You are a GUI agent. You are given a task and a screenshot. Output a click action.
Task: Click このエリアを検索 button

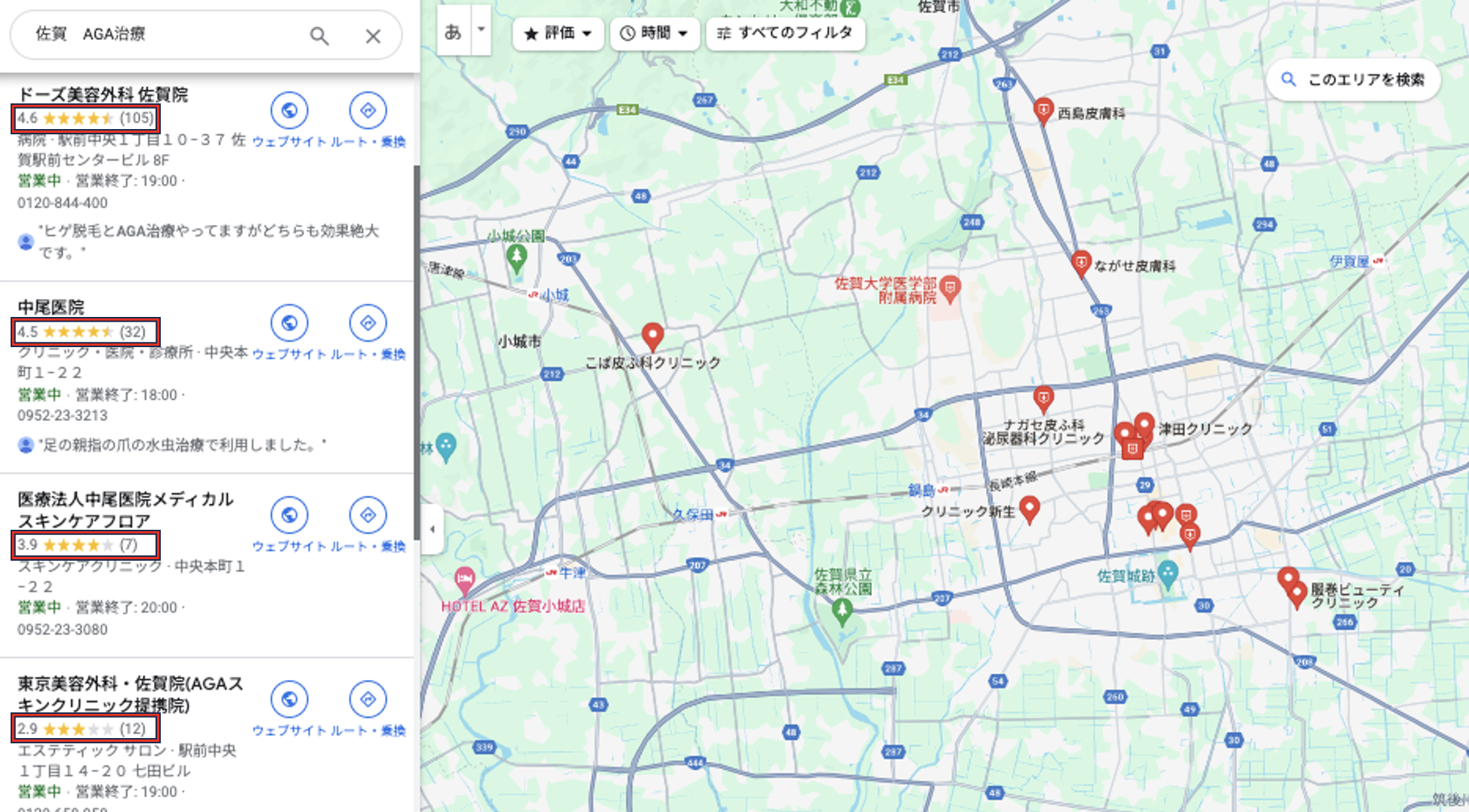pyautogui.click(x=1354, y=79)
